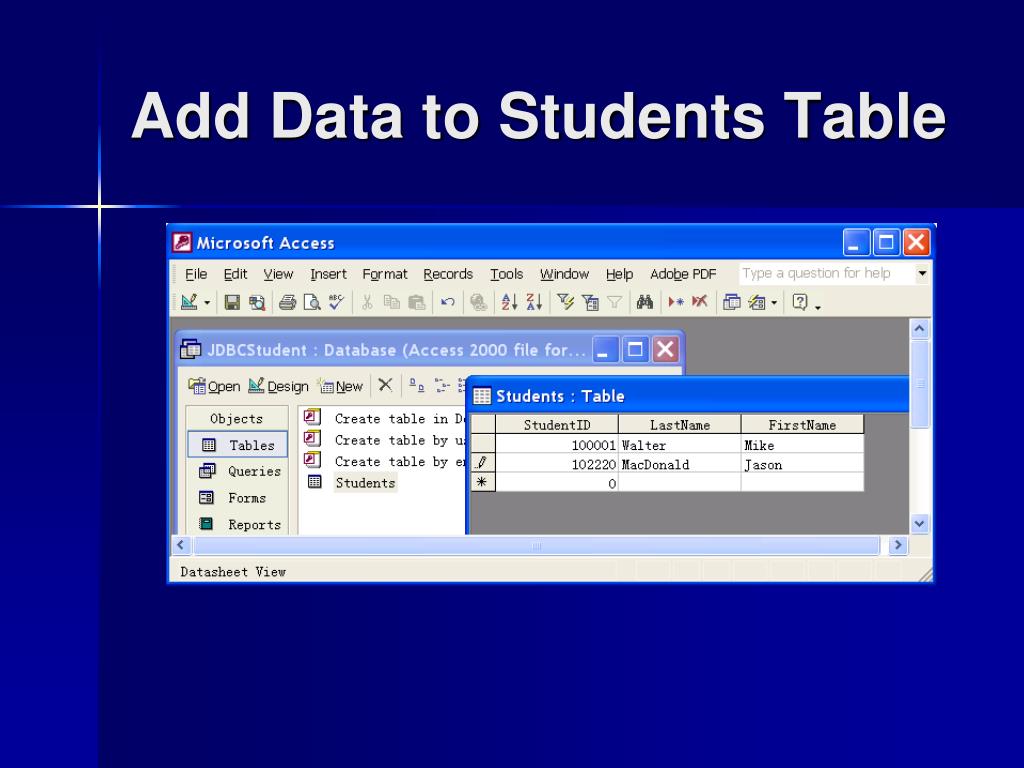Sort Descending with the Z-A icon
This screenshot has height=768, width=1024.
pos(534,302)
